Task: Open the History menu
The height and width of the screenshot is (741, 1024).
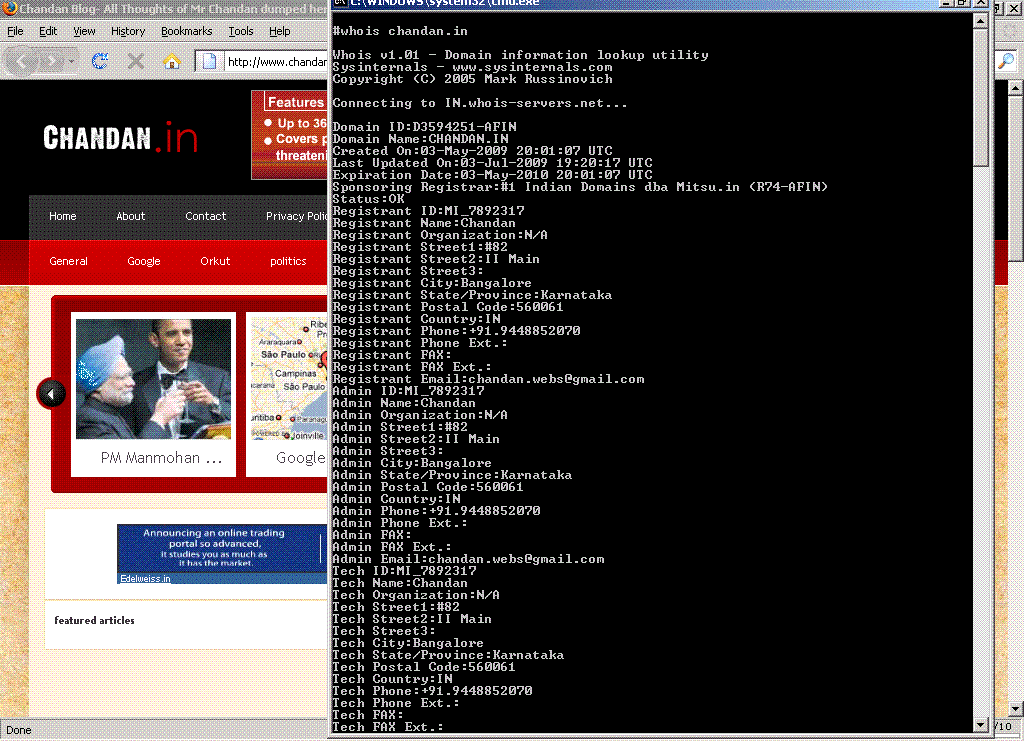Action: [128, 31]
